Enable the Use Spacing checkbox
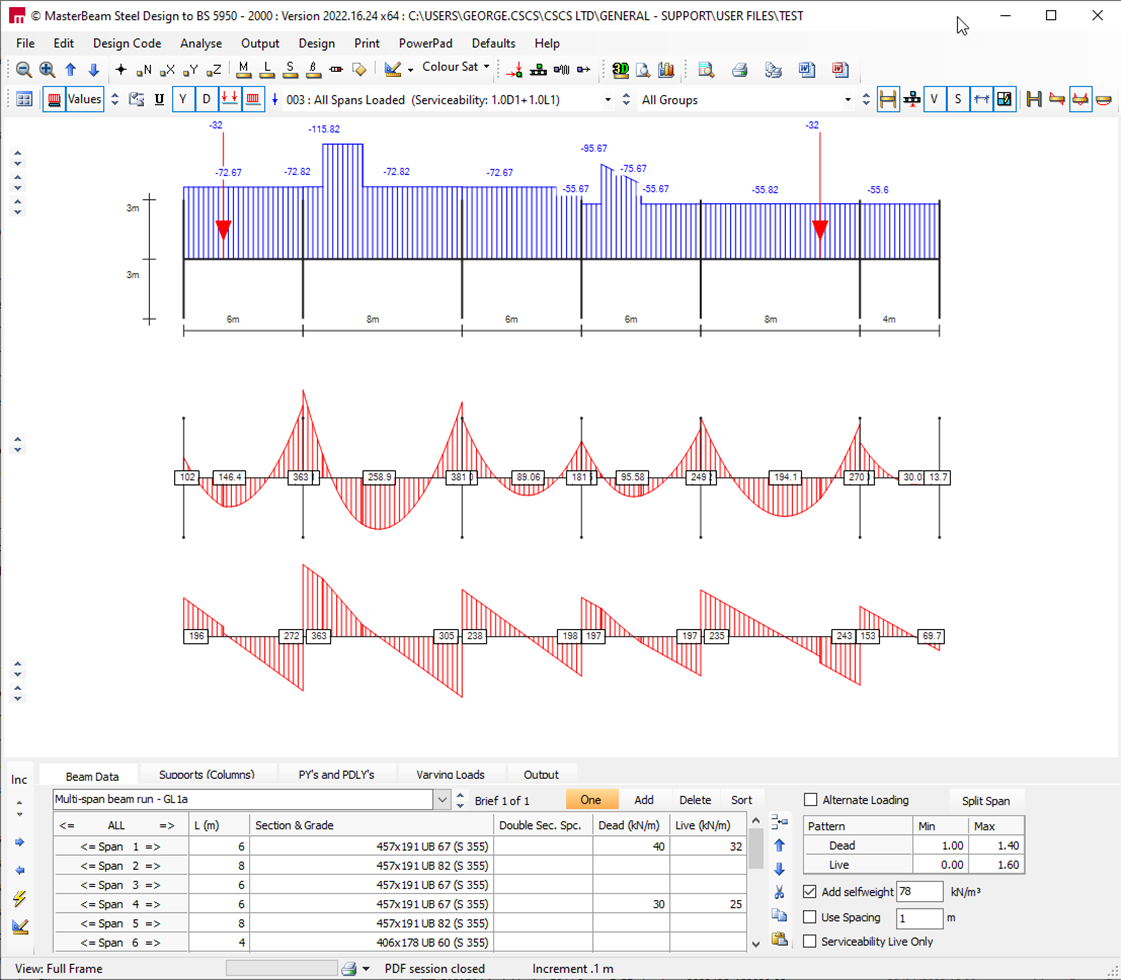Screen dimensions: 1121x980 [810, 917]
